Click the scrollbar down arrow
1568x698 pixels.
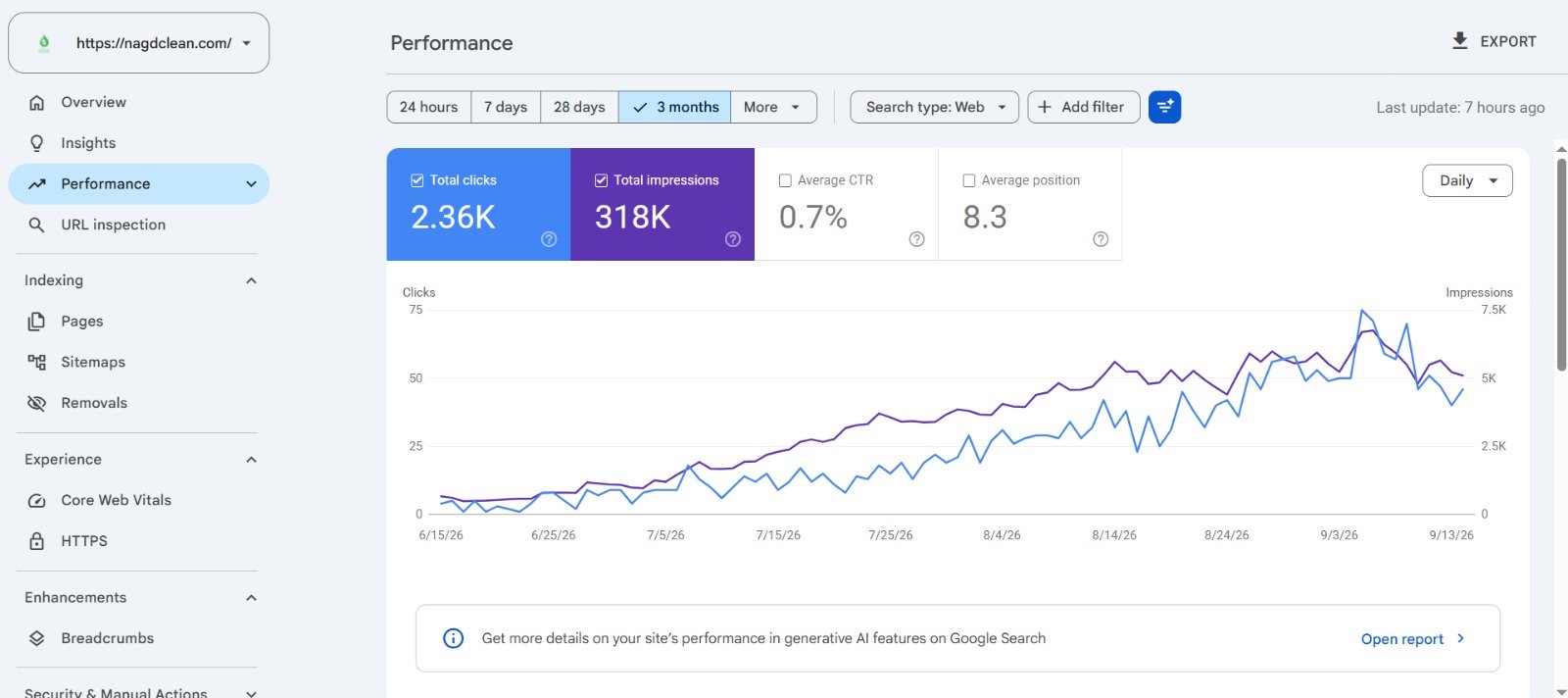tap(1561, 692)
